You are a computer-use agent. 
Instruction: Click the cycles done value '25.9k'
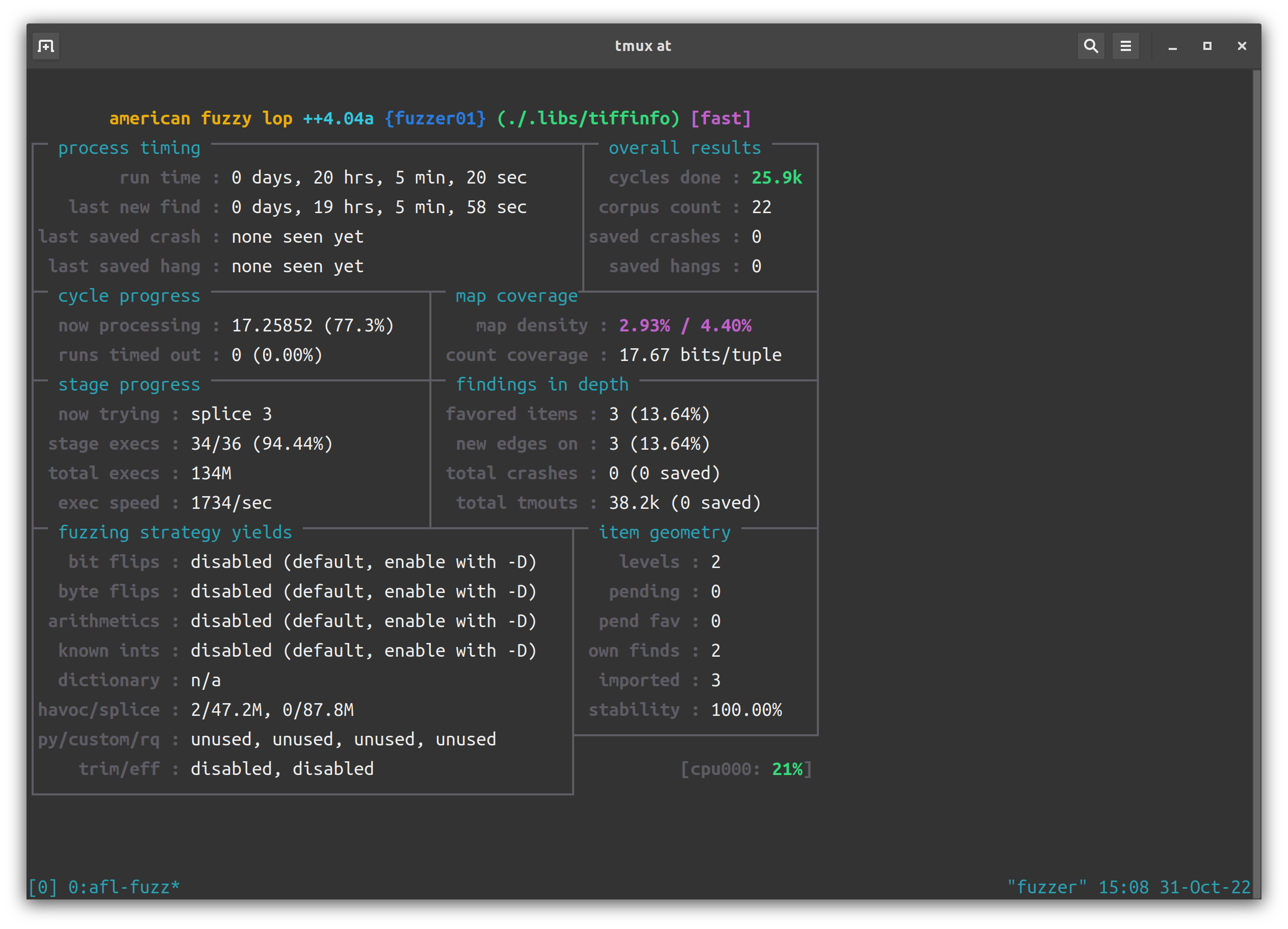[x=777, y=177]
